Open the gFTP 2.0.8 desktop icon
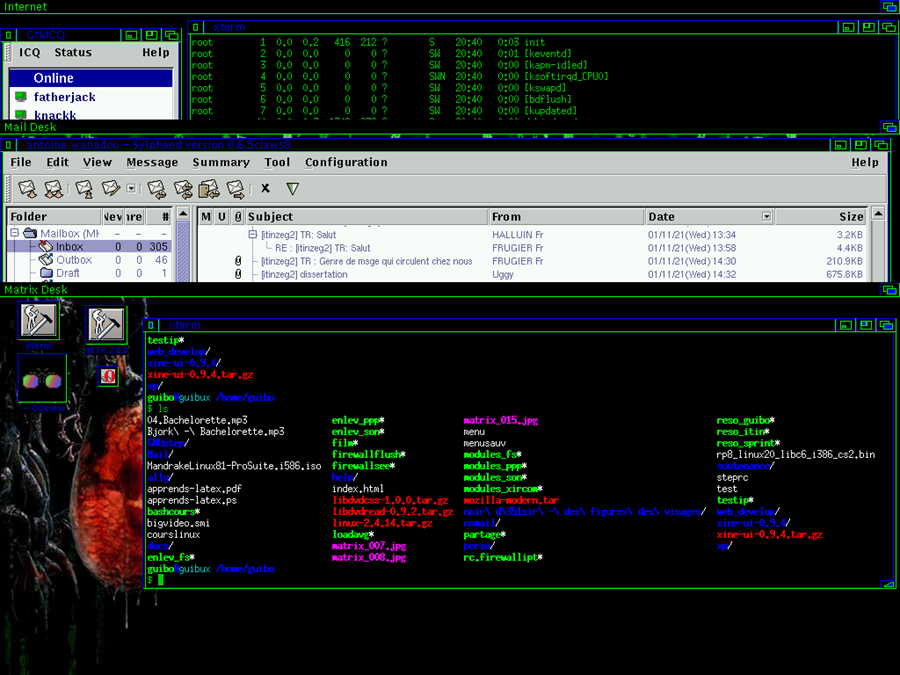 (106, 324)
